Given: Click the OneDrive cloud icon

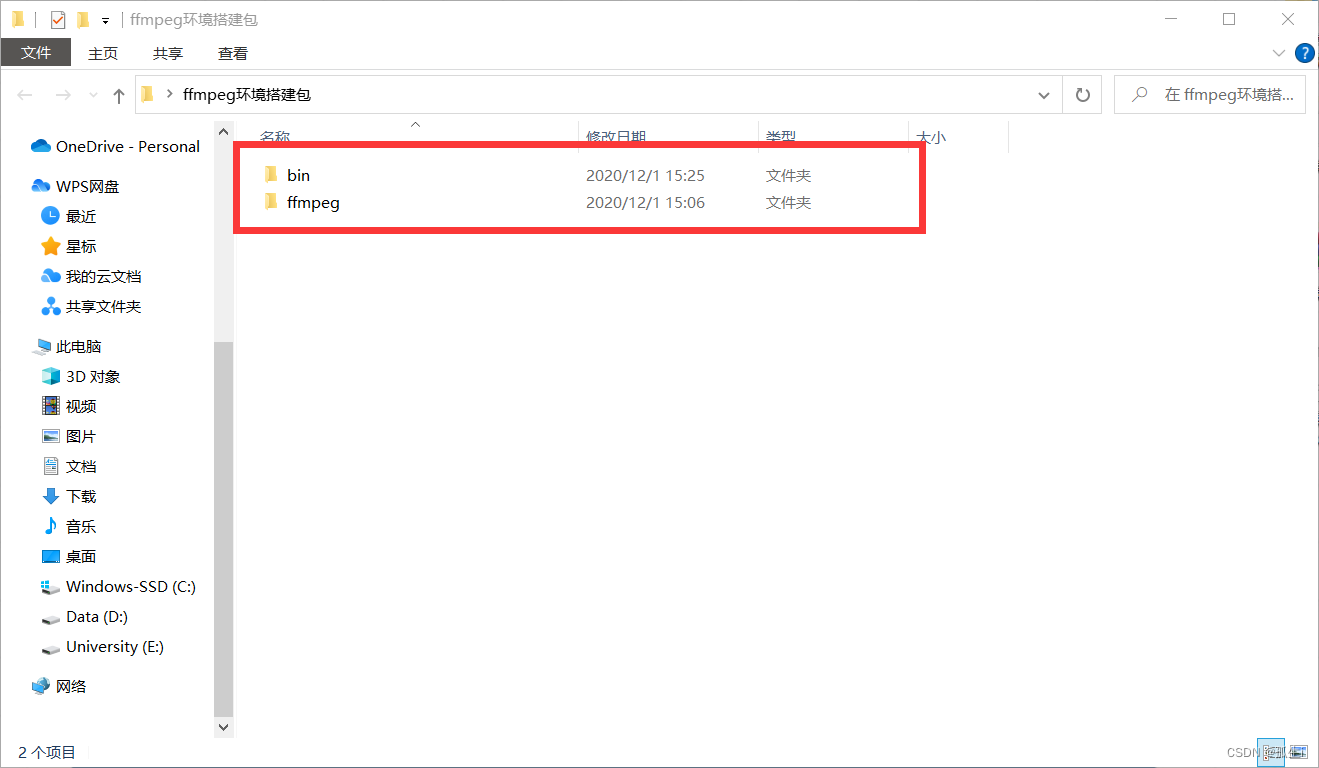Looking at the screenshot, I should pos(41,146).
